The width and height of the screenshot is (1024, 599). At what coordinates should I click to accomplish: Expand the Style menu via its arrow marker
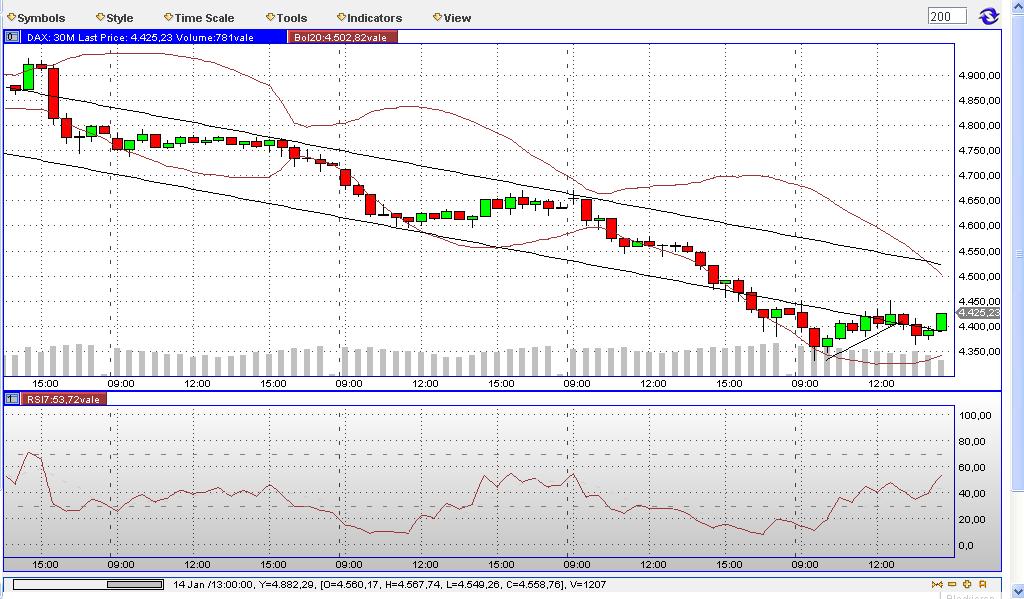(98, 17)
